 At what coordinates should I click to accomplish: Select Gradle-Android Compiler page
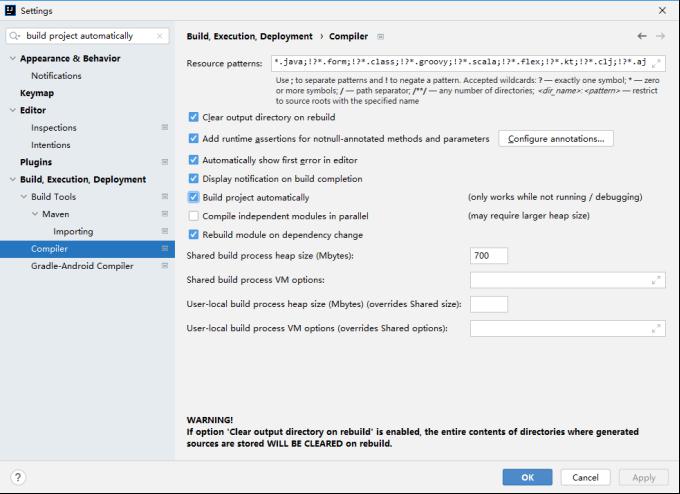pyautogui.click(x=82, y=266)
